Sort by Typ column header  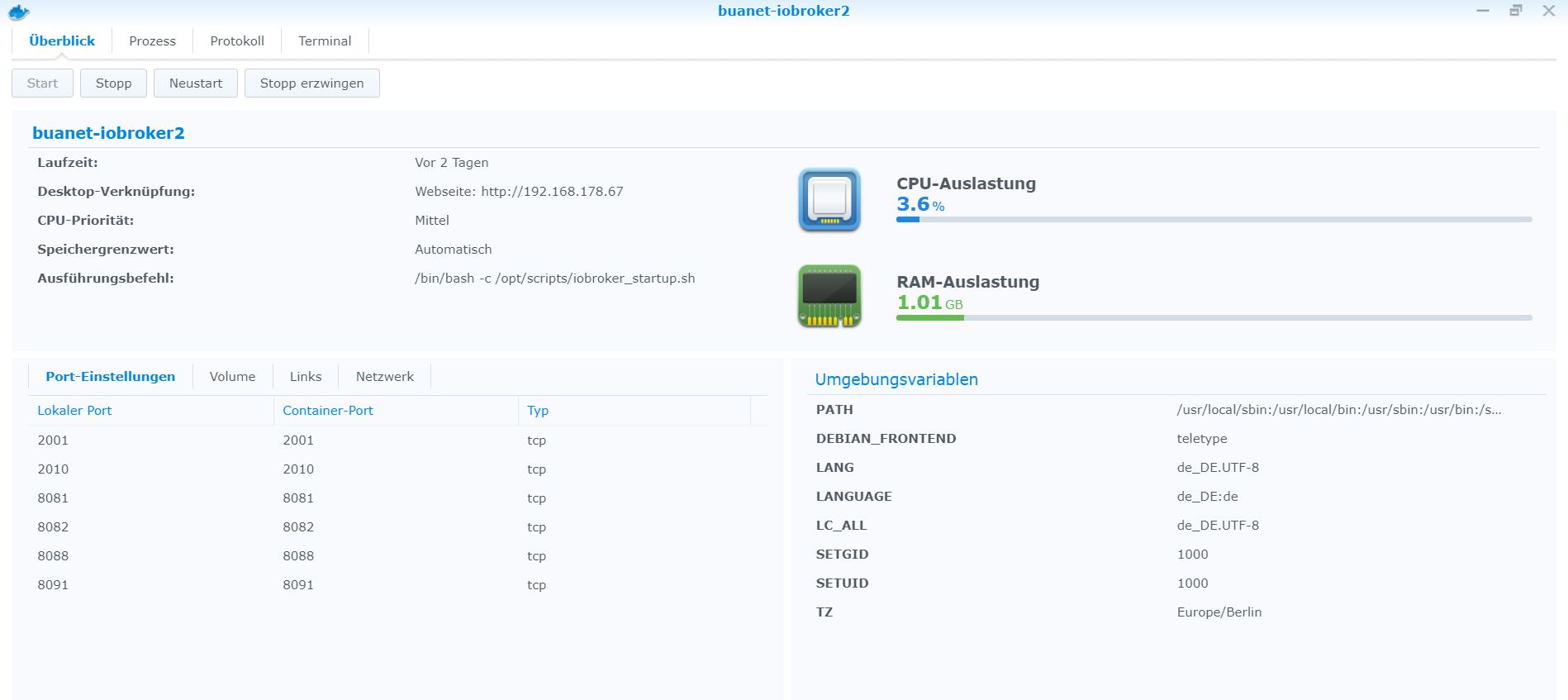pyautogui.click(x=634, y=410)
